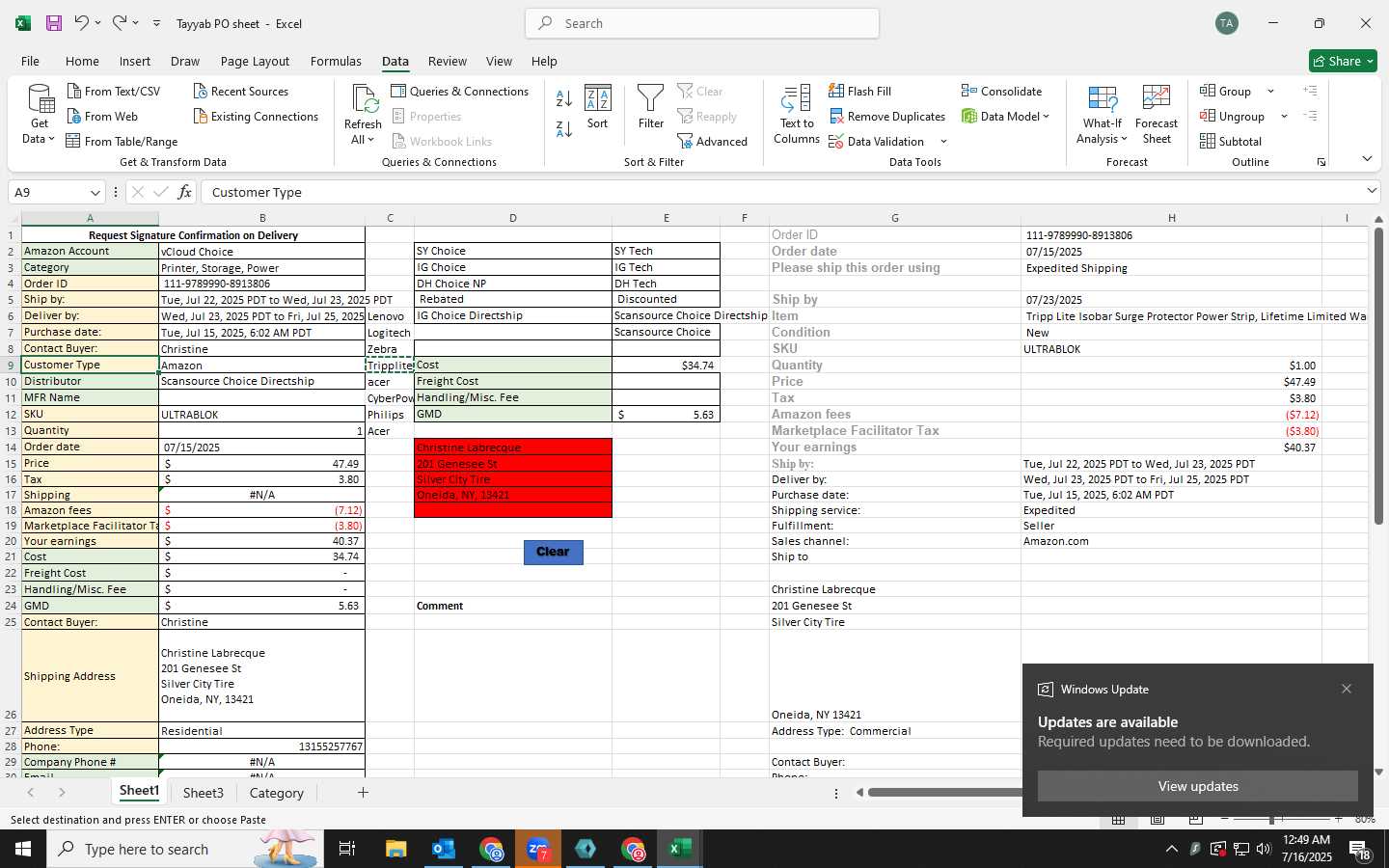Image resolution: width=1389 pixels, height=868 pixels.
Task: Open File Explorer from taskbar
Action: point(396,849)
